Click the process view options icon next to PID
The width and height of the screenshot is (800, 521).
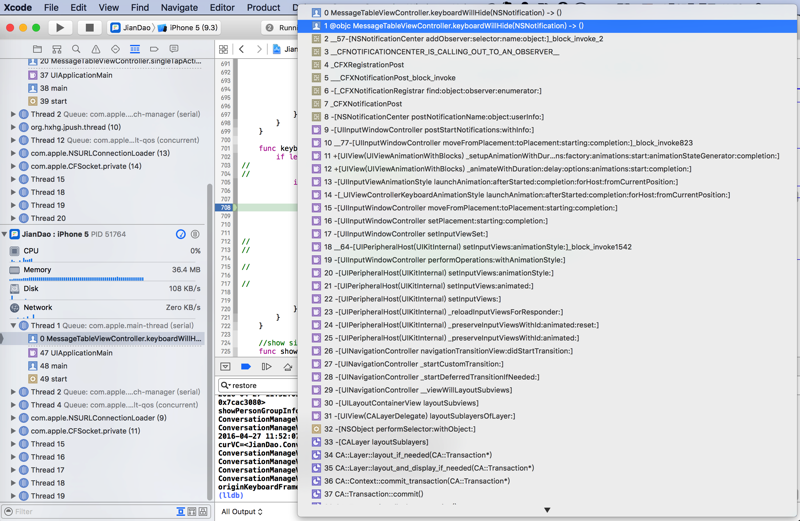[x=195, y=234]
